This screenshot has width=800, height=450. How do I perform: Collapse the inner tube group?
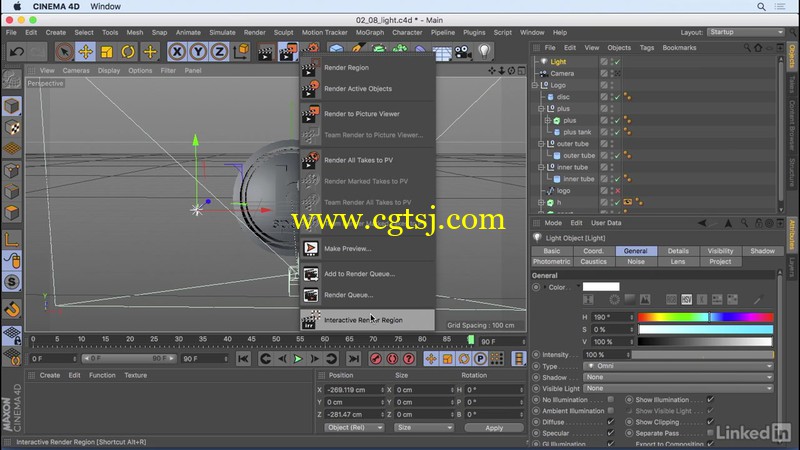pos(541,167)
